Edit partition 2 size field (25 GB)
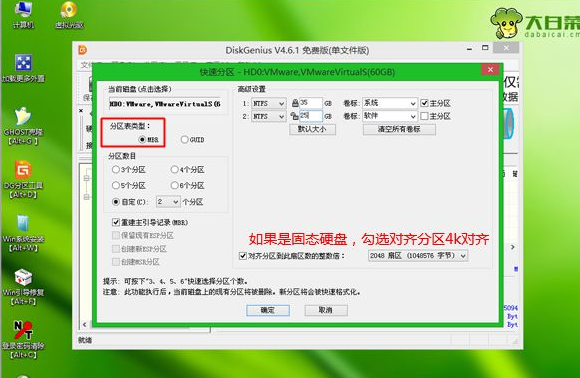Viewport: 580px width, 378px height. click(310, 116)
